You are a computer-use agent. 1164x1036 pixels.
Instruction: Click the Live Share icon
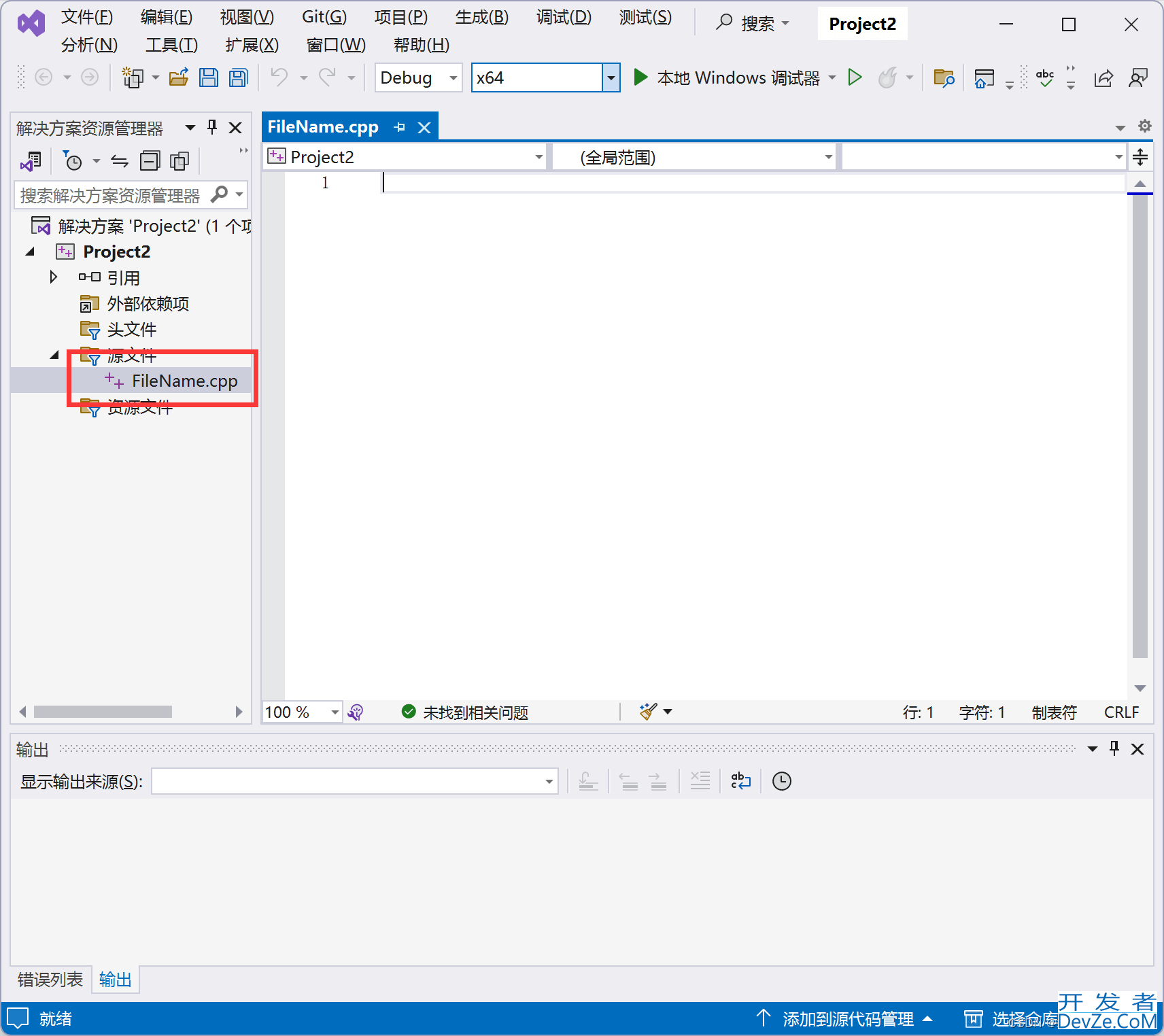(1103, 77)
